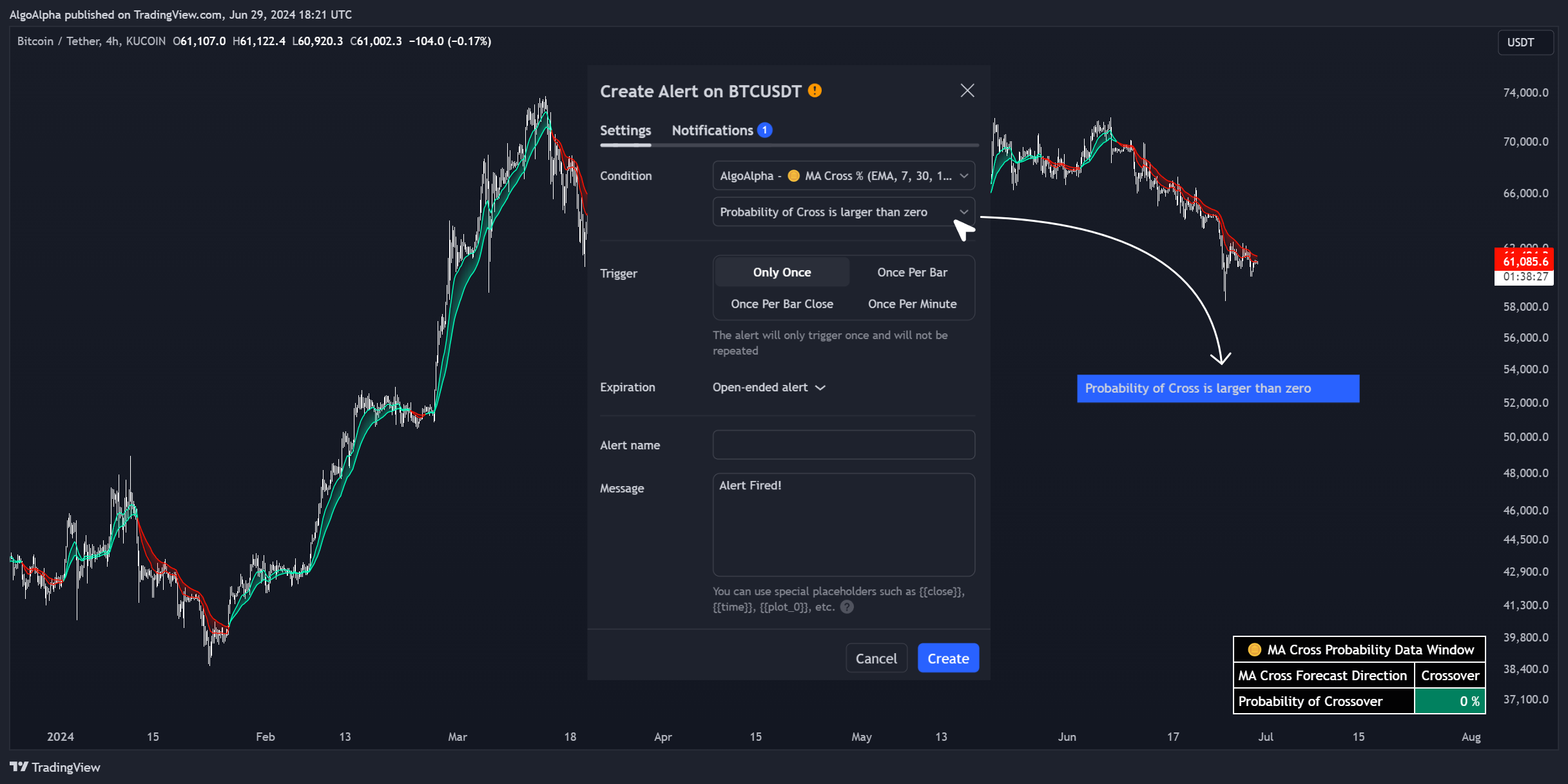The width and height of the screenshot is (1568, 784).
Task: Switch to the Settings tab
Action: click(x=625, y=130)
